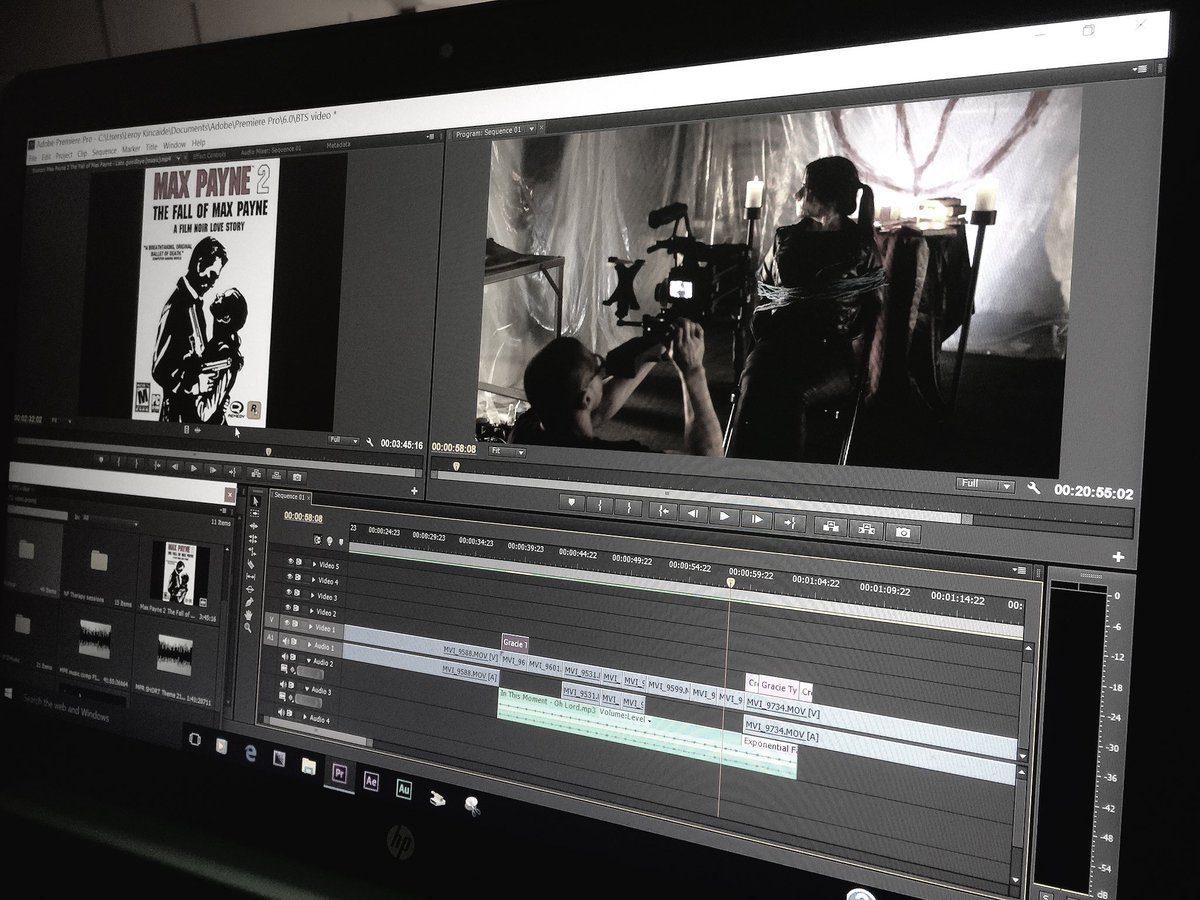Image resolution: width=1200 pixels, height=900 pixels.
Task: Hide the Video 4 track output
Action: point(289,576)
